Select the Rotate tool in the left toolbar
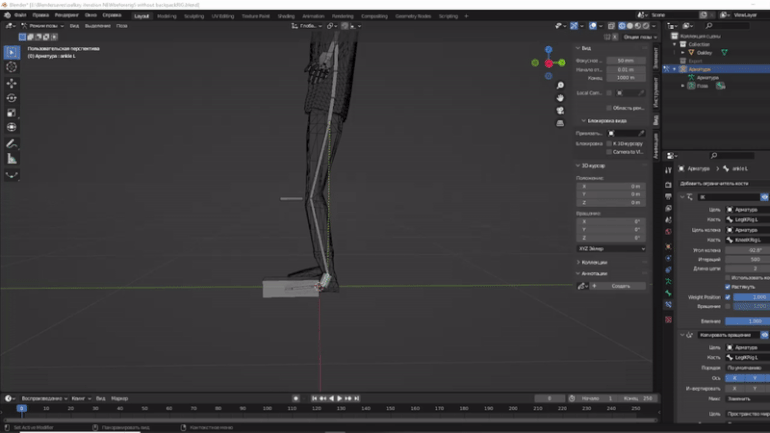 12,98
